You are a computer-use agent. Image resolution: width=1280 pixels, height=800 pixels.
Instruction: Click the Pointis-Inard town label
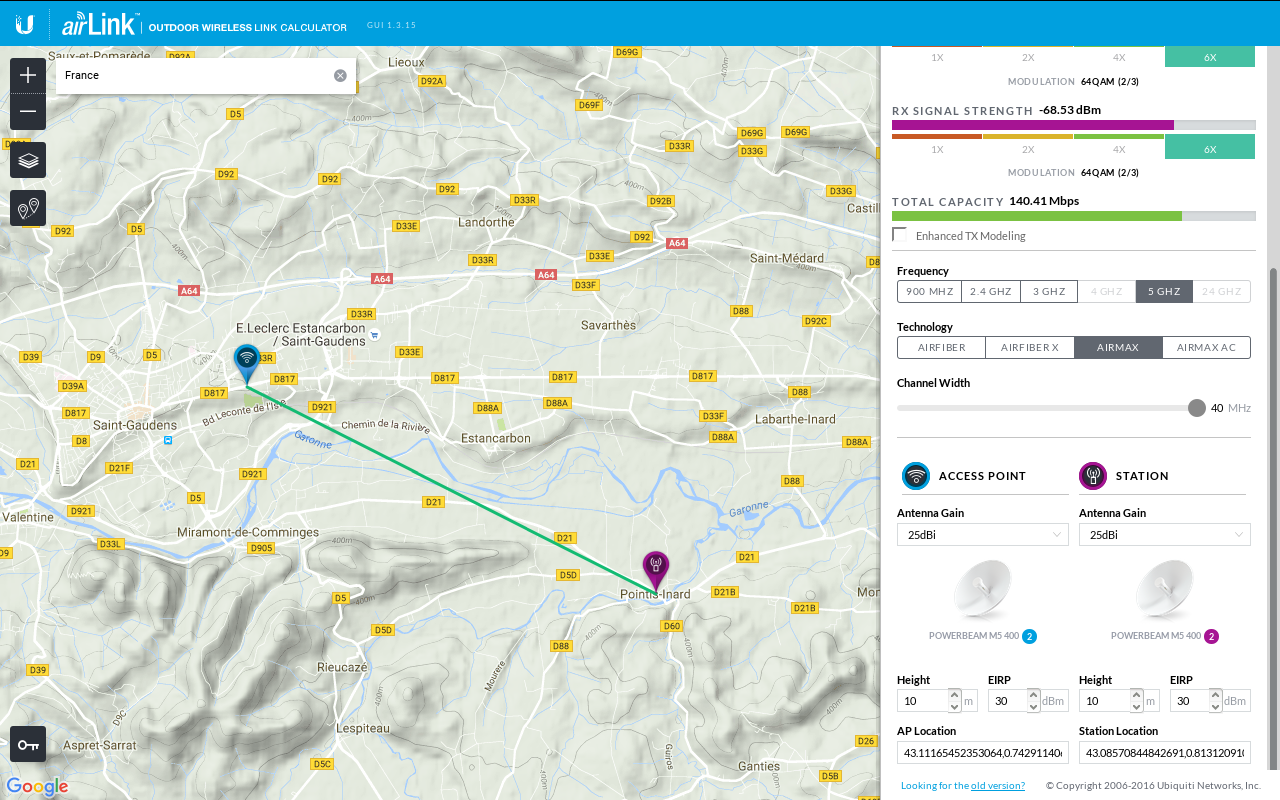point(655,594)
